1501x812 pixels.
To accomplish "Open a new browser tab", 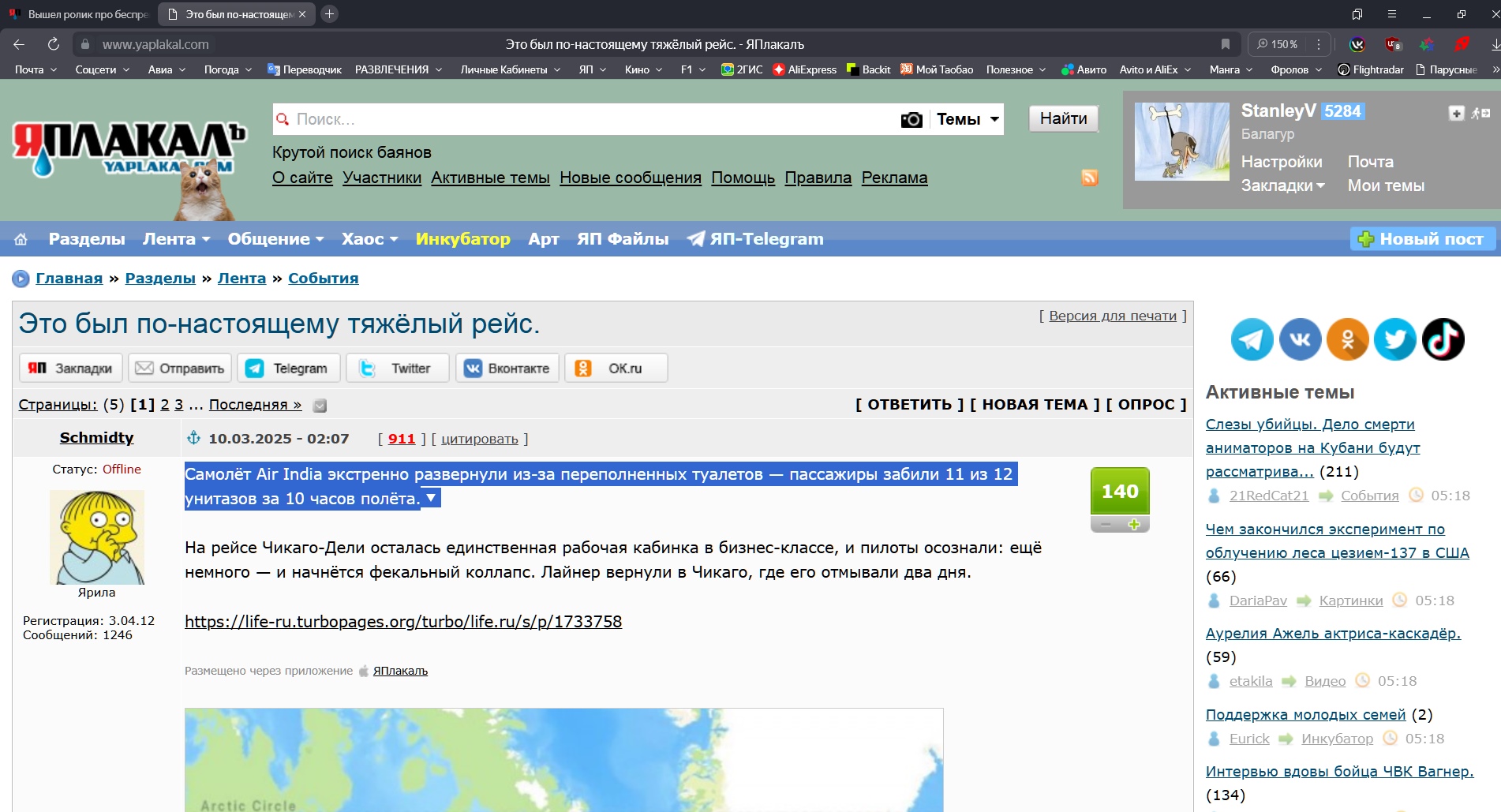I will (330, 14).
